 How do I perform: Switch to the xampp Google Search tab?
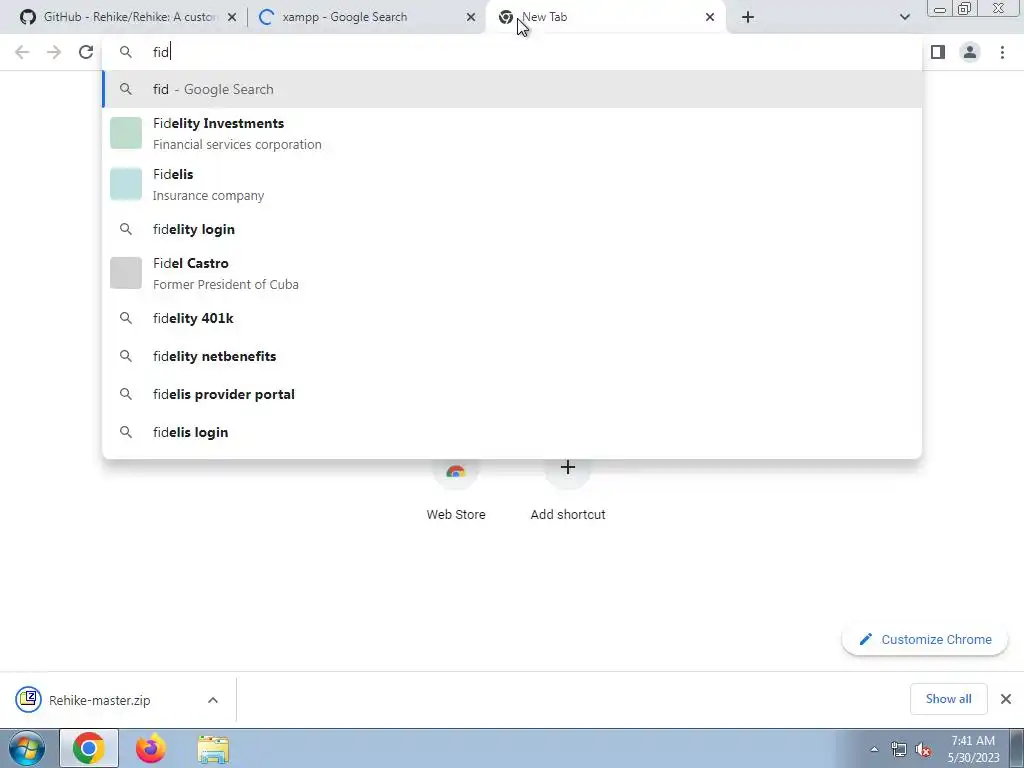tap(366, 17)
